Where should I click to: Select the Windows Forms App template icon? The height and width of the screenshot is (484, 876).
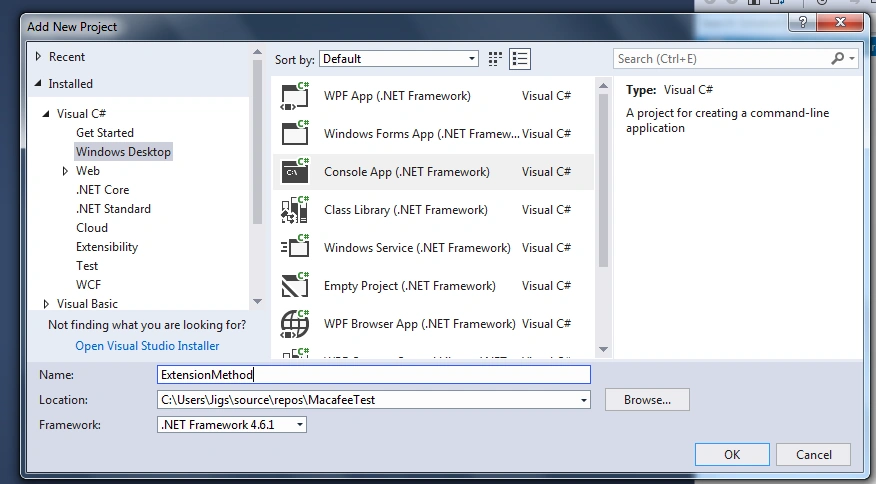tap(295, 134)
